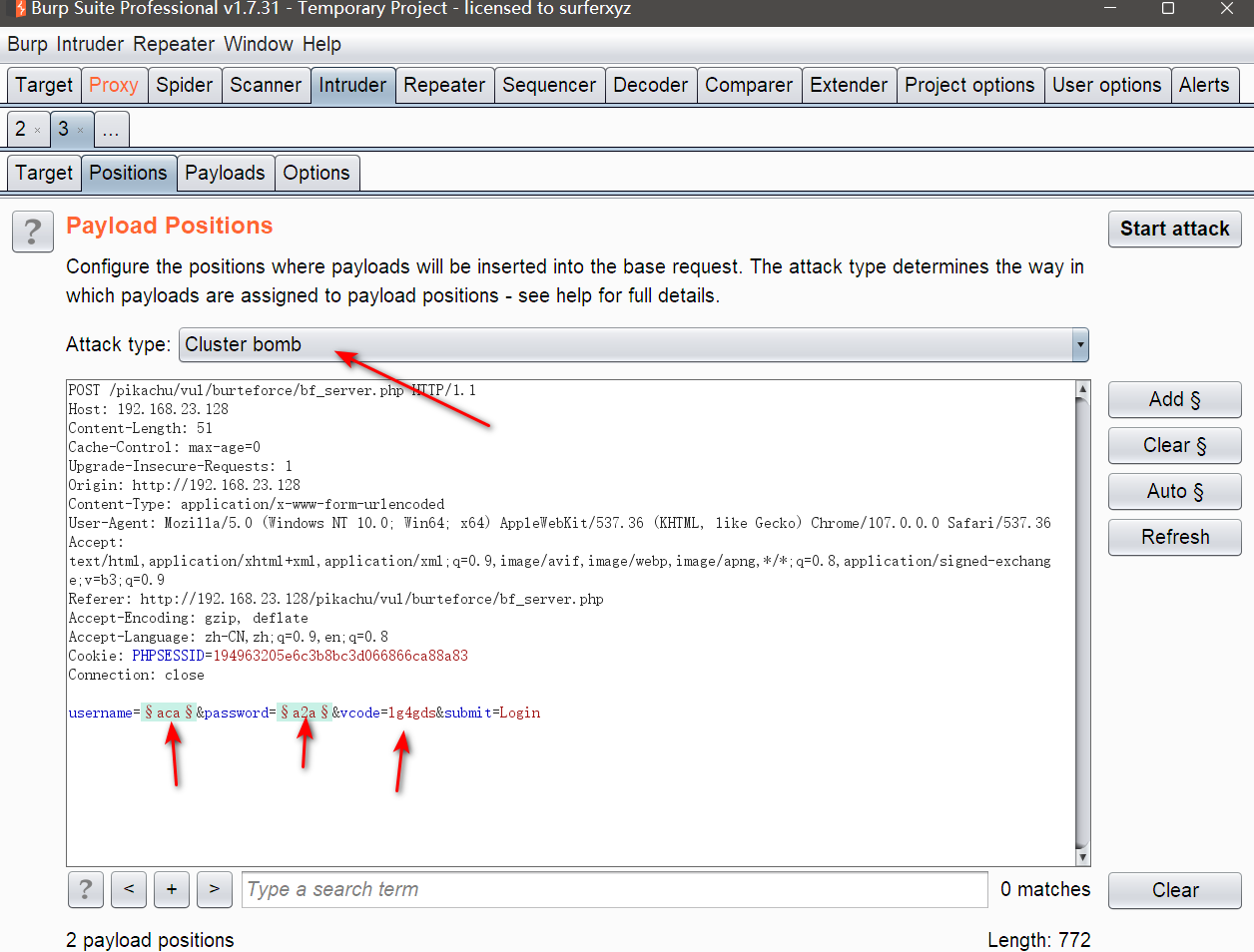Open new Intruder tab with ellipsis
The image size is (1254, 952).
pos(111,130)
